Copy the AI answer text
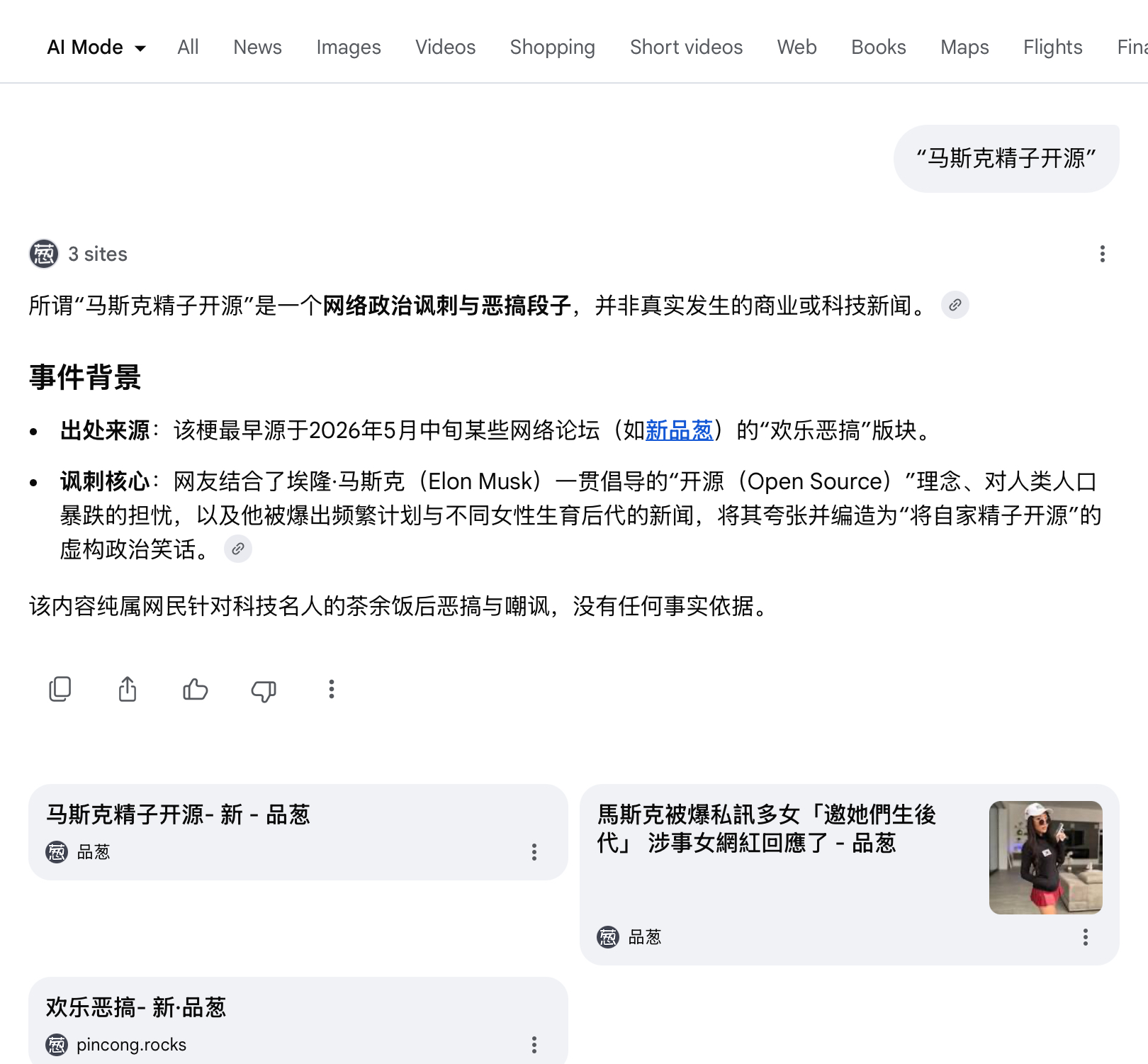Image resolution: width=1148 pixels, height=1064 pixels. 60,689
